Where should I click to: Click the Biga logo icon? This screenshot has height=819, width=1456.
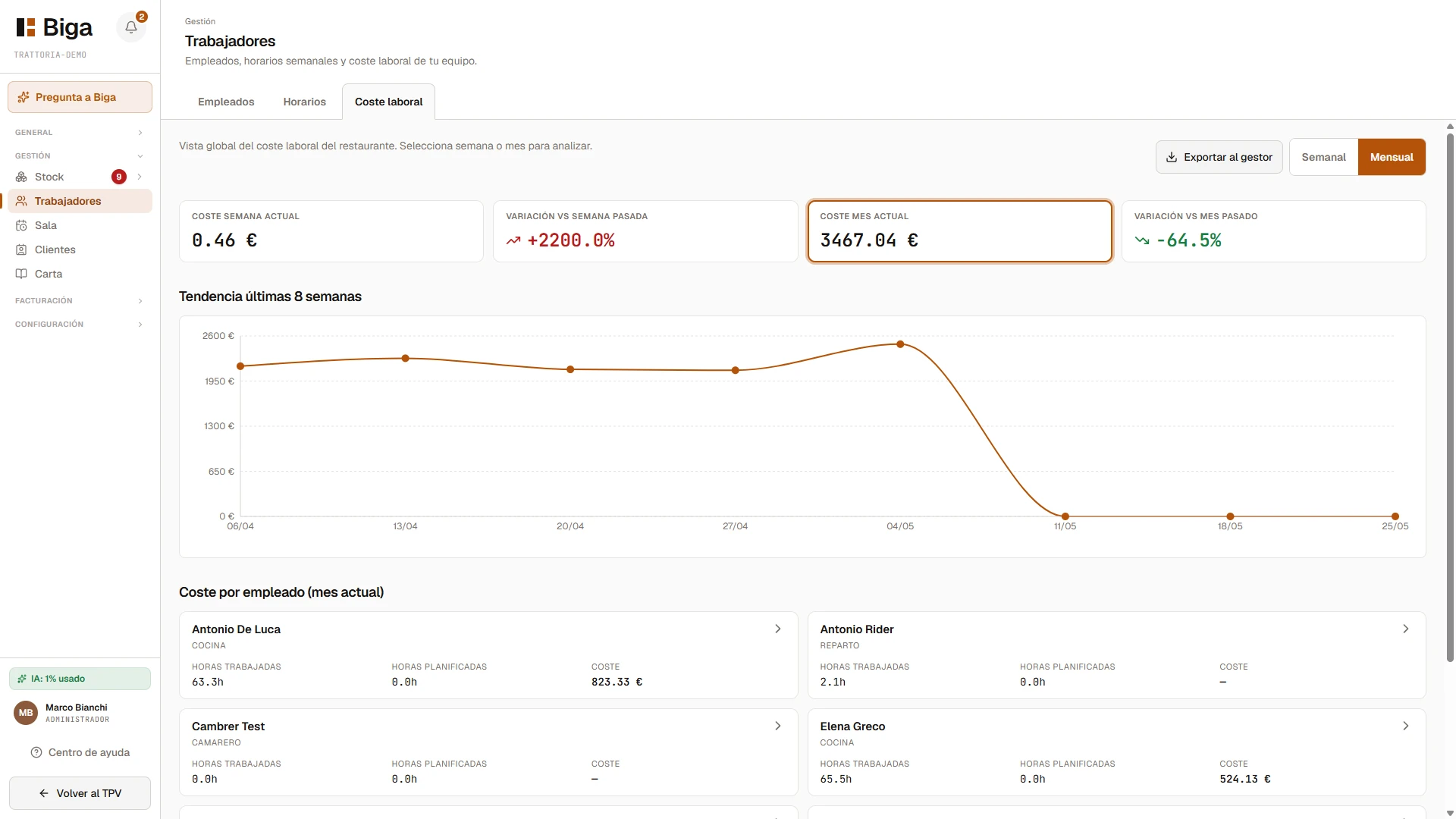(26, 27)
